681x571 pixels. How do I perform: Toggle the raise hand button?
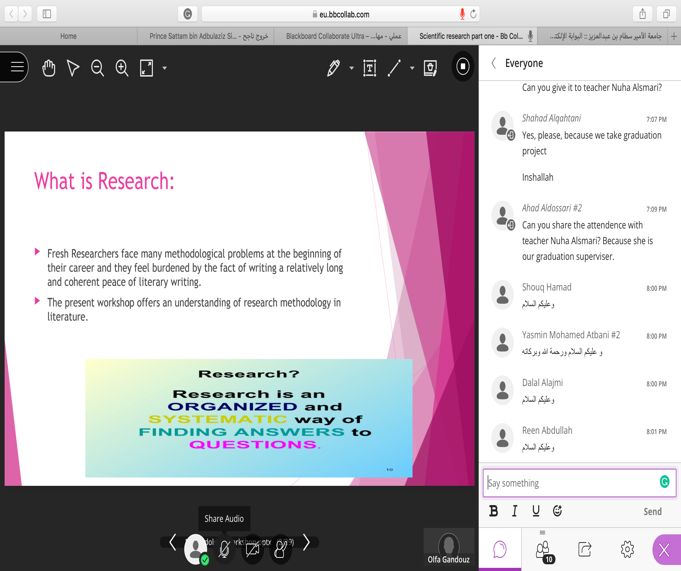pos(280,549)
